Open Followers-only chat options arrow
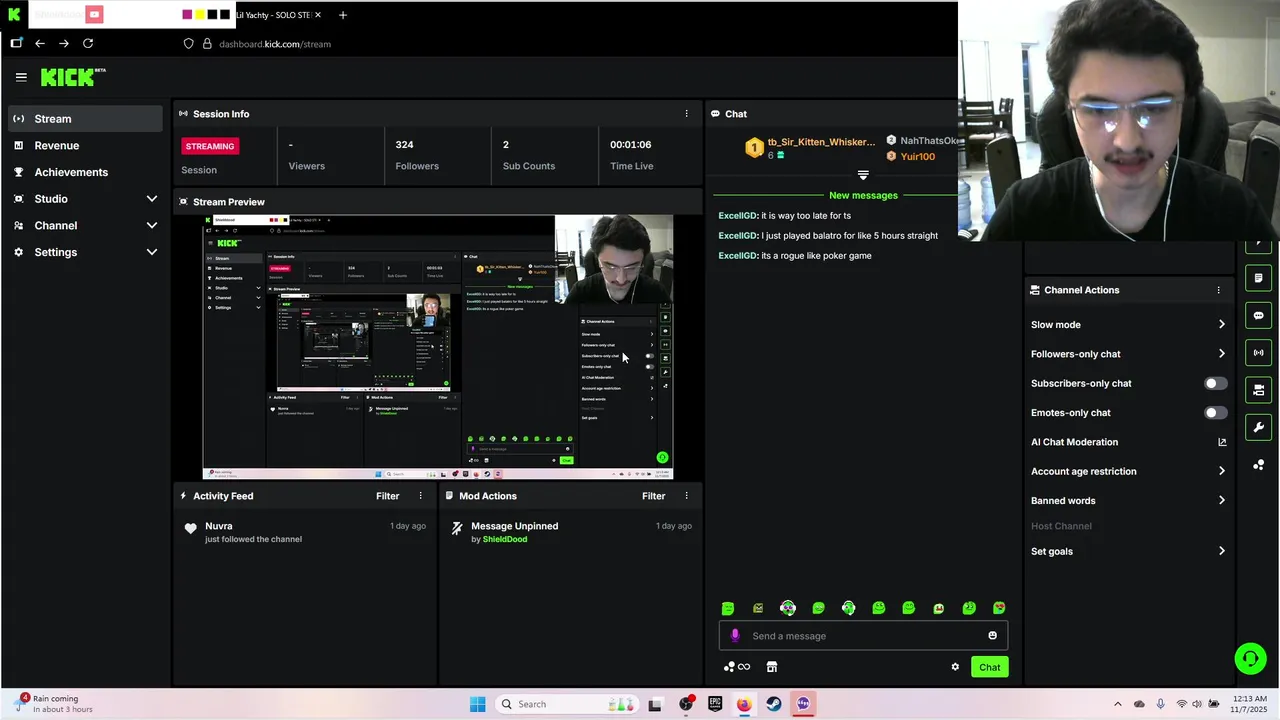Viewport: 1280px width, 720px height. coord(1221,354)
